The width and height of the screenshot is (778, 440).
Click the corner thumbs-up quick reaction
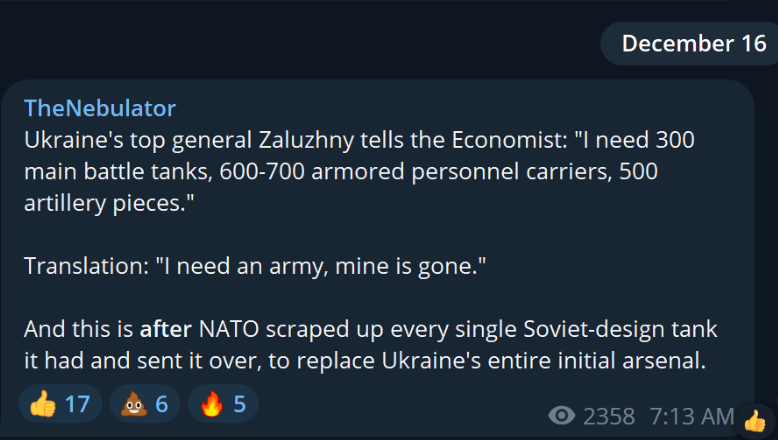pos(754,421)
